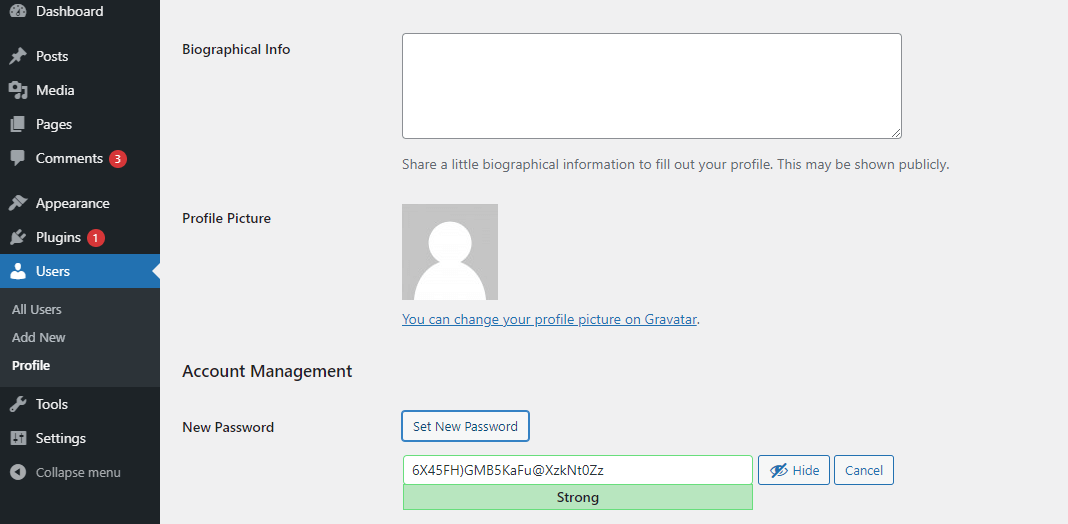This screenshot has width=1068, height=524.
Task: Click the Tools wrench icon
Action: click(18, 404)
